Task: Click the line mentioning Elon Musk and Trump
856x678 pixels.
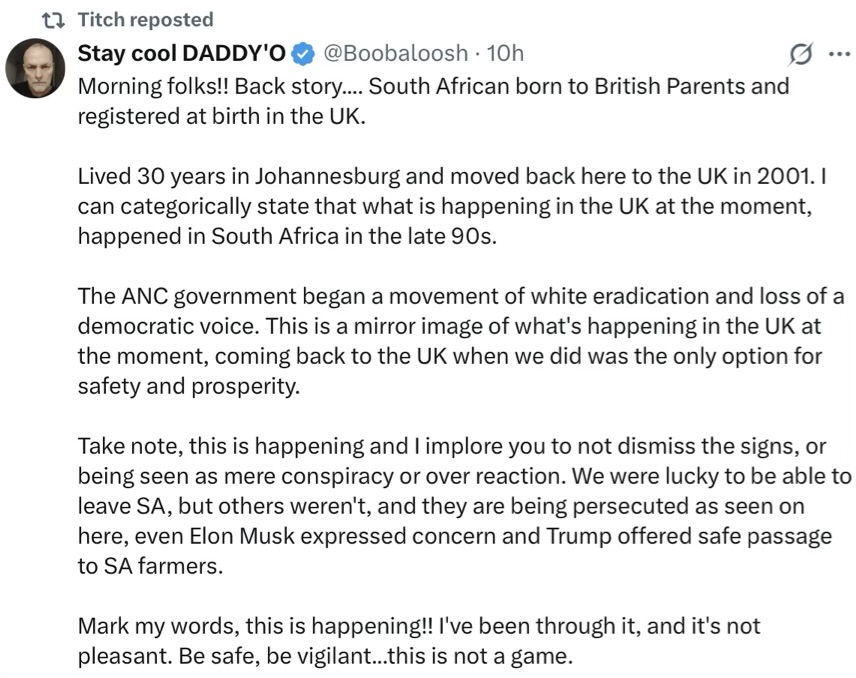Action: tap(455, 536)
